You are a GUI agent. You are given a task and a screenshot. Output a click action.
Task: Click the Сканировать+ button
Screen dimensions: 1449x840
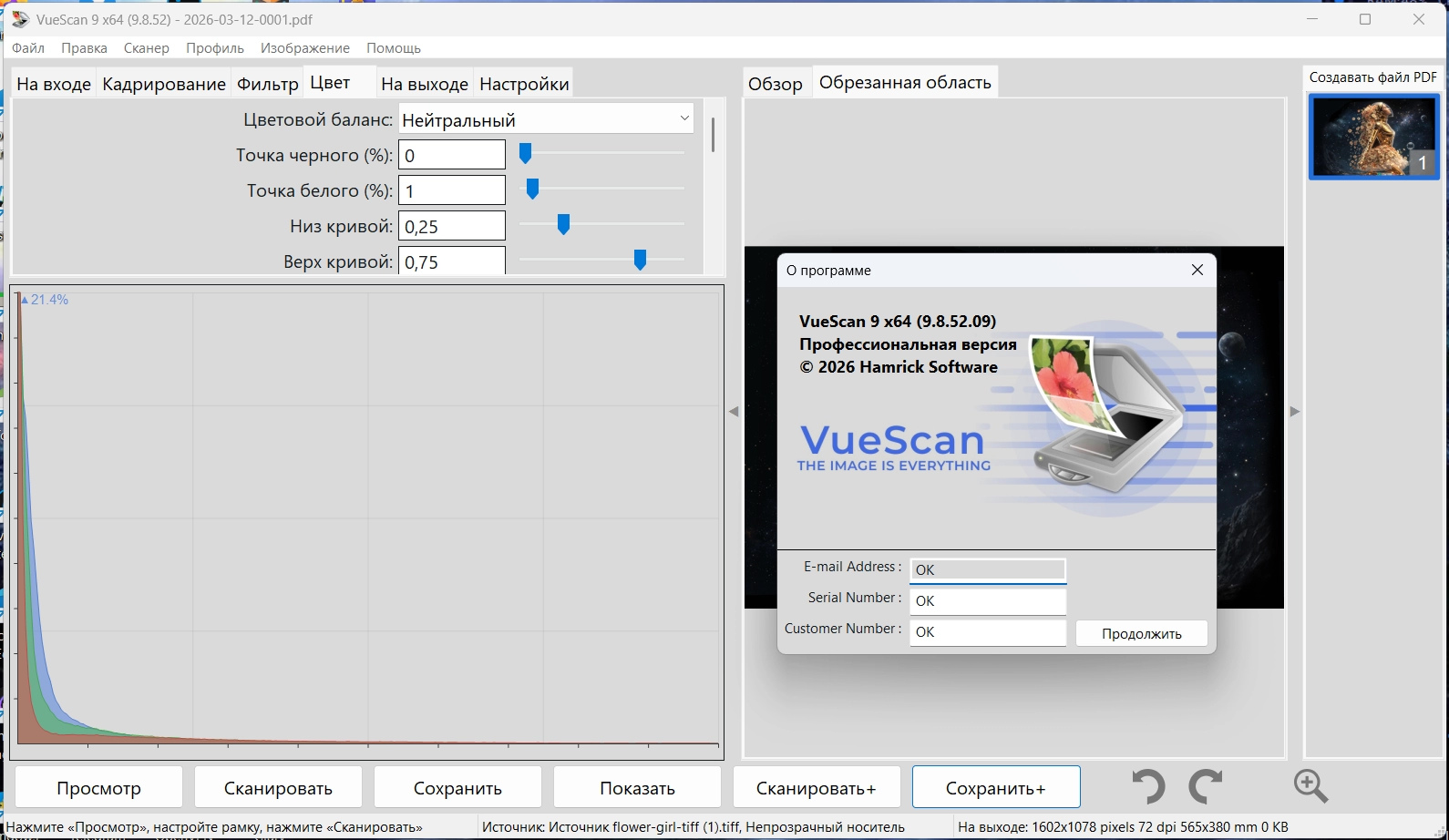[x=817, y=787]
